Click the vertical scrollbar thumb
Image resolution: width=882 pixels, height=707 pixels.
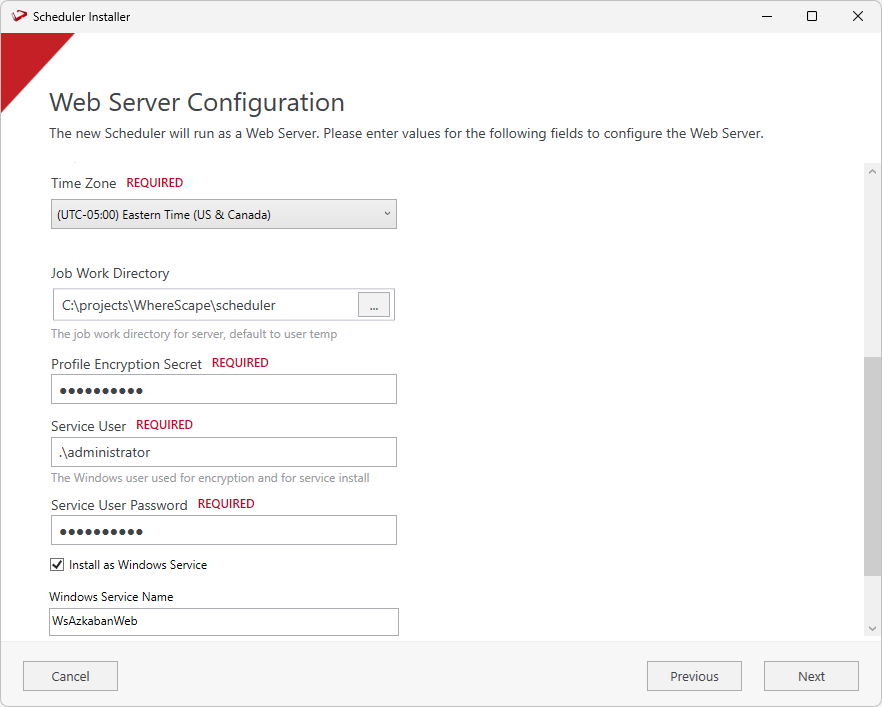coord(872,465)
